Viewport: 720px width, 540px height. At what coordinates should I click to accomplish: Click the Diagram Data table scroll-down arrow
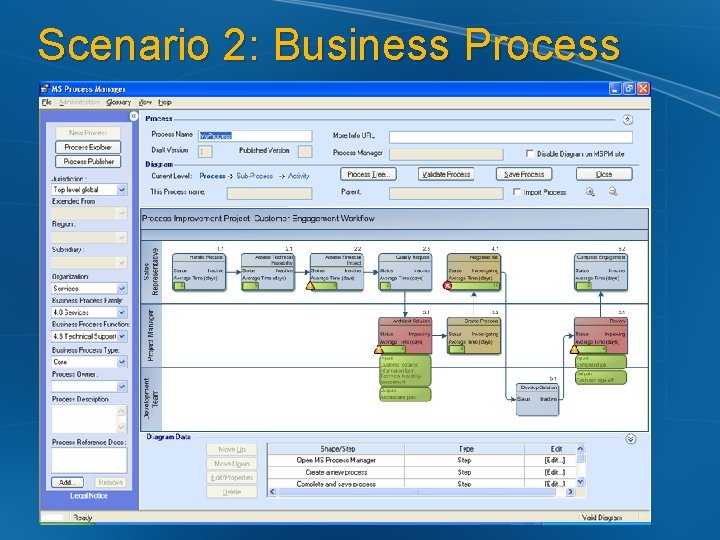580,482
